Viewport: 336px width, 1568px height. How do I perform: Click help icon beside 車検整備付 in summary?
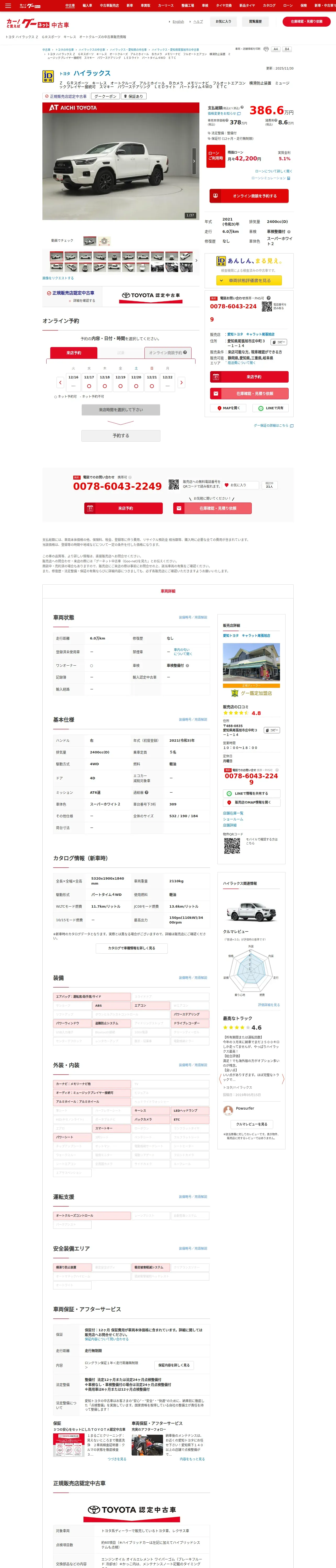click(289, 231)
